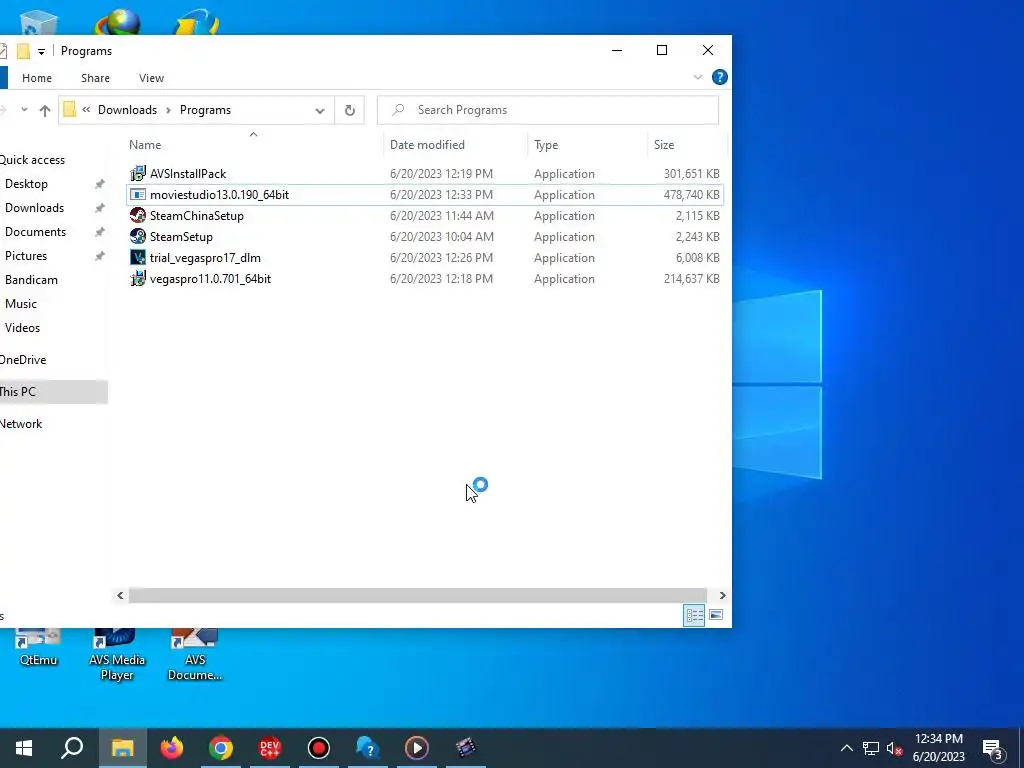Click the moviestudio13.0.190_64bit file icon

[138, 195]
